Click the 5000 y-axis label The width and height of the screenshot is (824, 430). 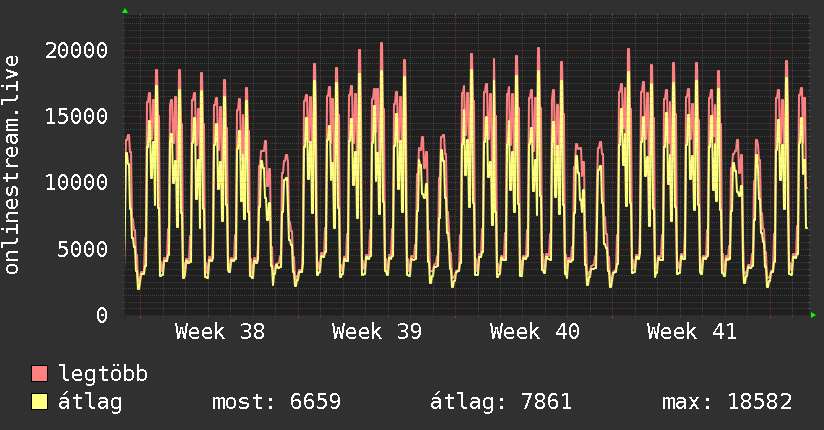(x=83, y=249)
